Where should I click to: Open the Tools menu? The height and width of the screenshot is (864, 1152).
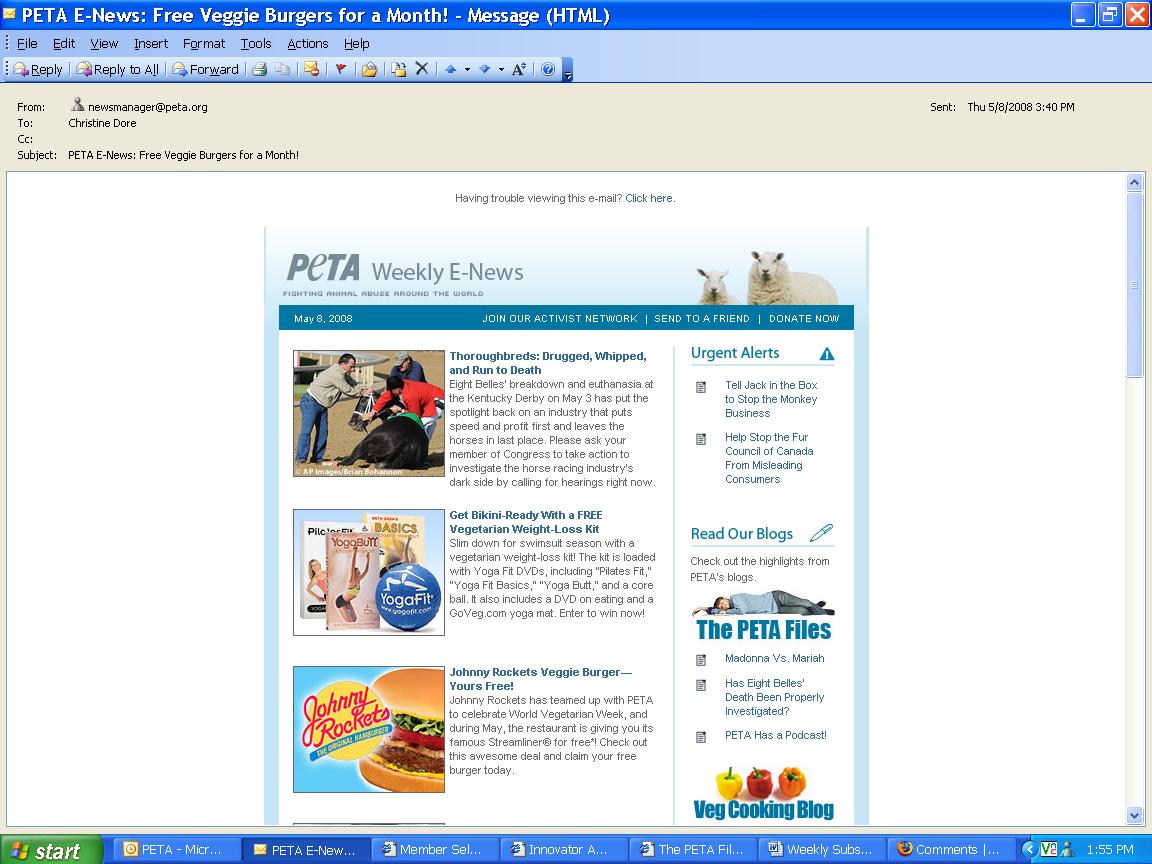[255, 43]
